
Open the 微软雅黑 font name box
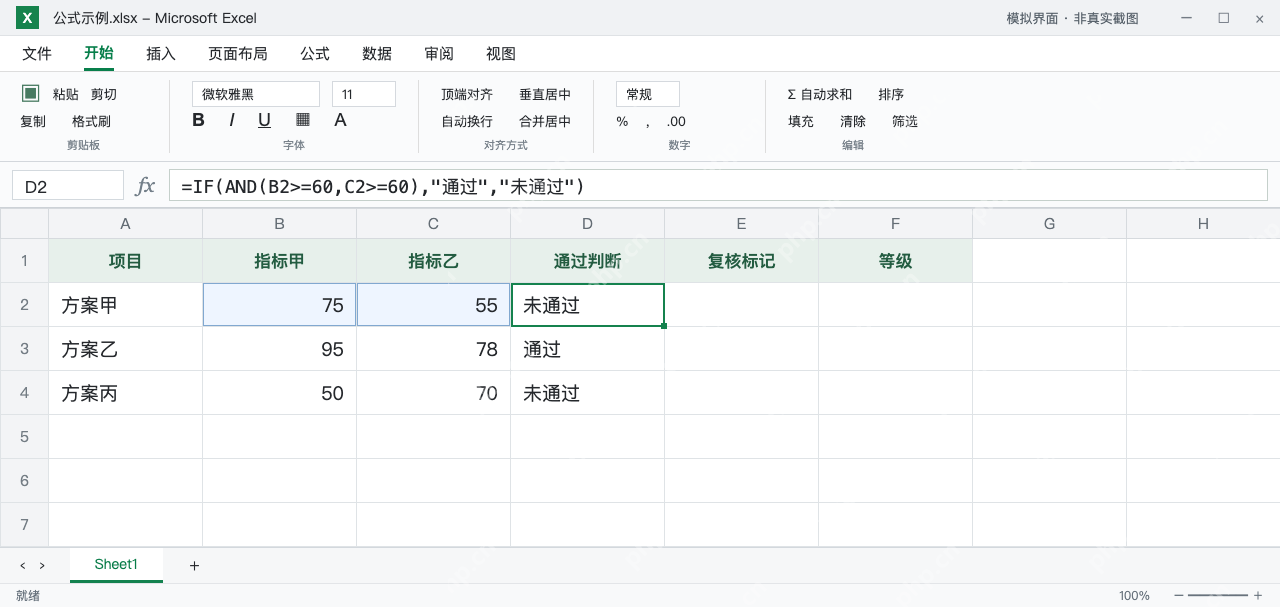click(256, 94)
